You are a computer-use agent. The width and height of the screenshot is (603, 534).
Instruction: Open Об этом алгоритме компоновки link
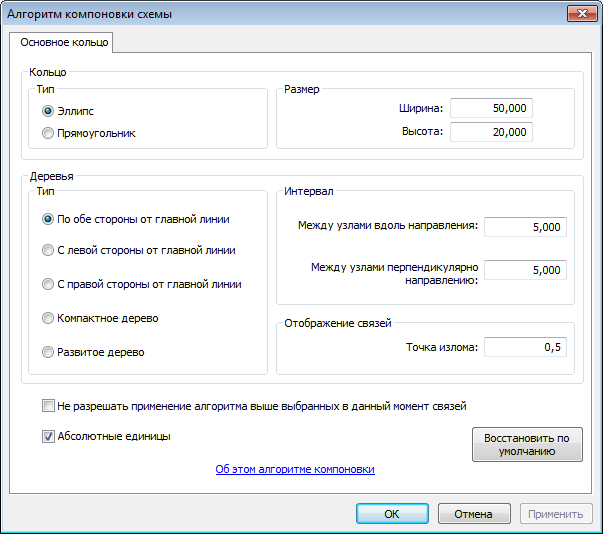point(295,468)
